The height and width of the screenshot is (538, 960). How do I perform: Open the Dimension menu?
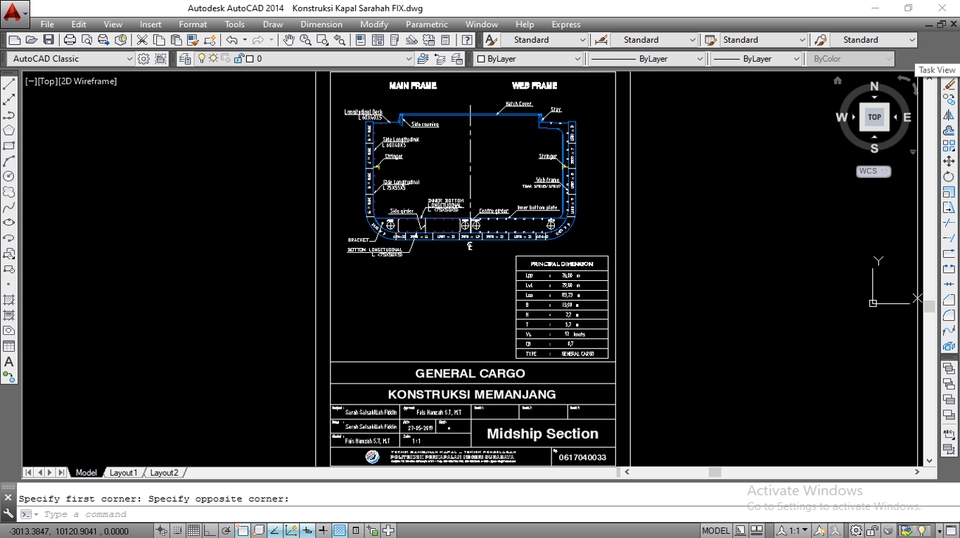321,24
